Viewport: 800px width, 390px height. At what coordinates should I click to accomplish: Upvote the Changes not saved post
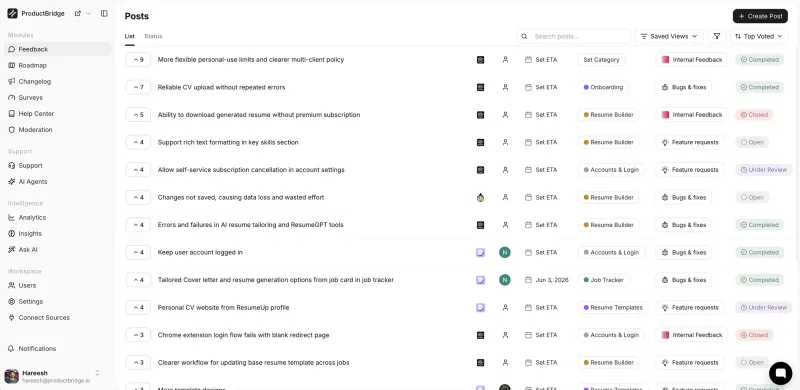click(x=138, y=198)
